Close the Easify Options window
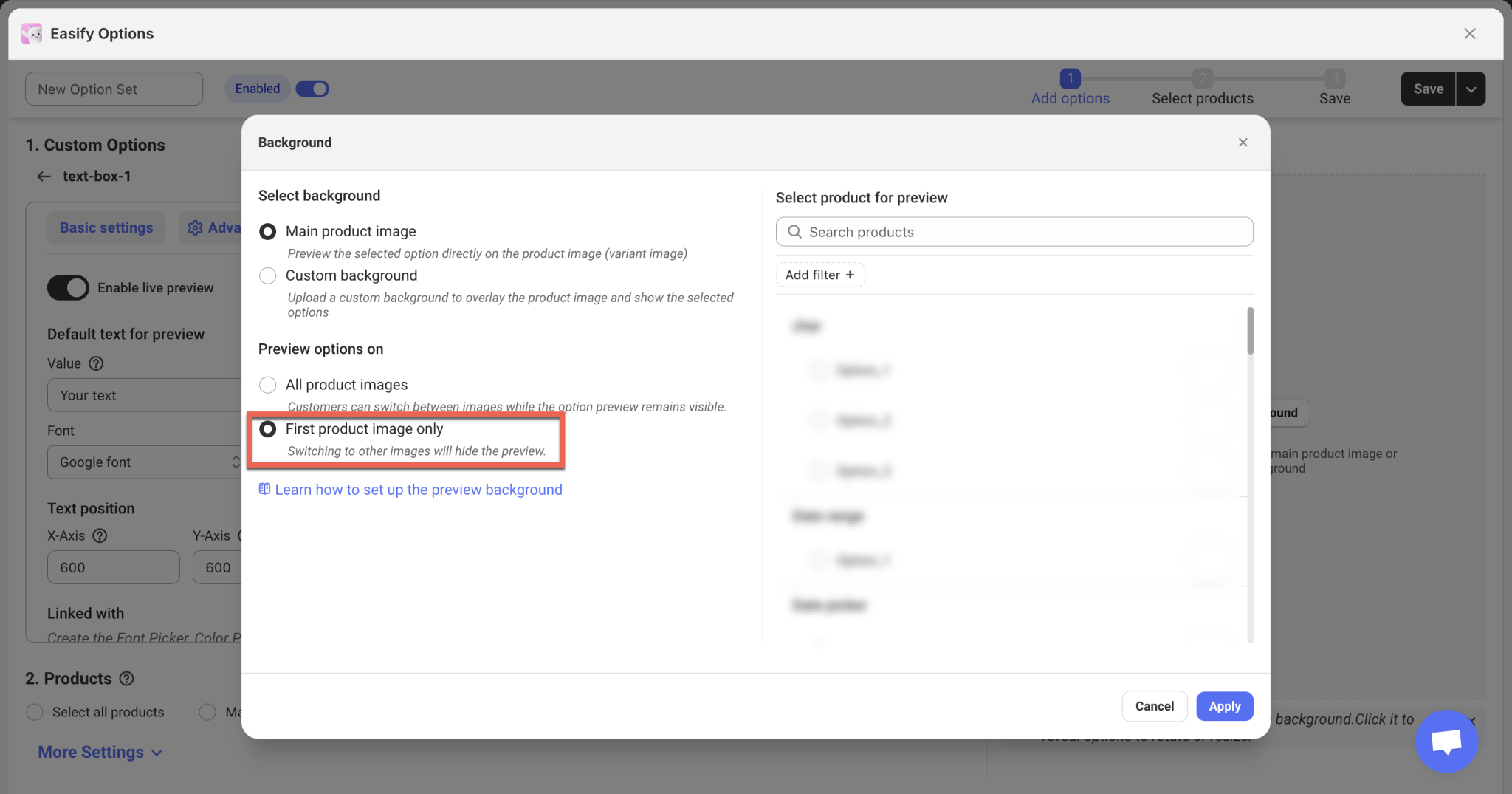This screenshot has height=794, width=1512. click(x=1469, y=33)
